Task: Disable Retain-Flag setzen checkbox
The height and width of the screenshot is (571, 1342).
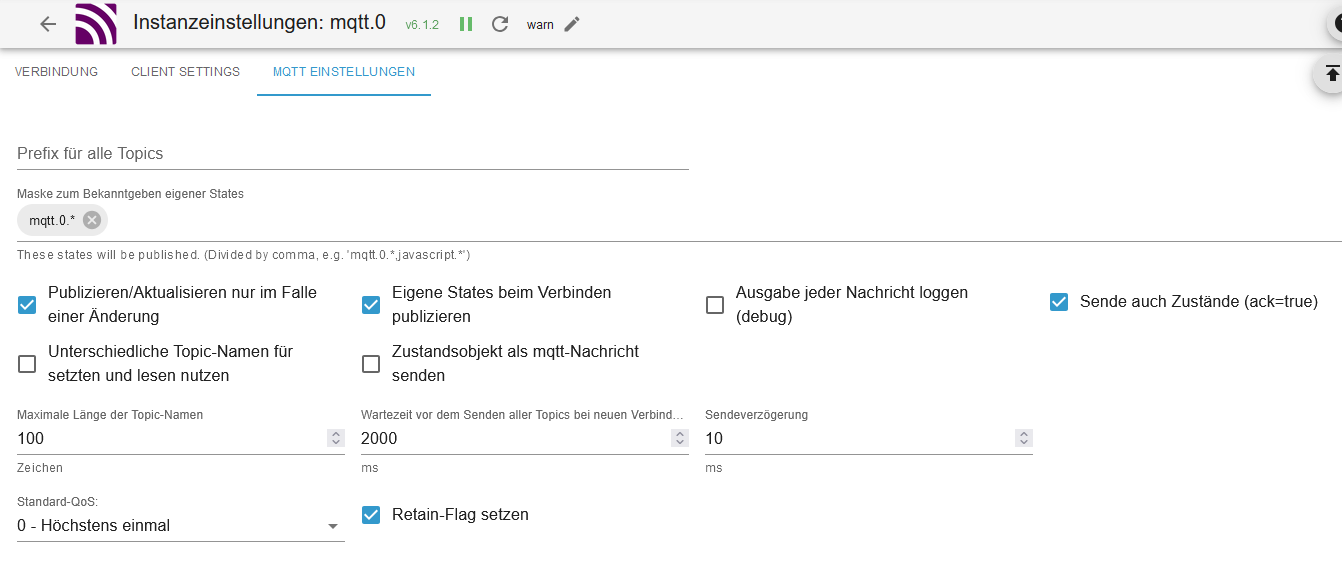Action: (371, 515)
